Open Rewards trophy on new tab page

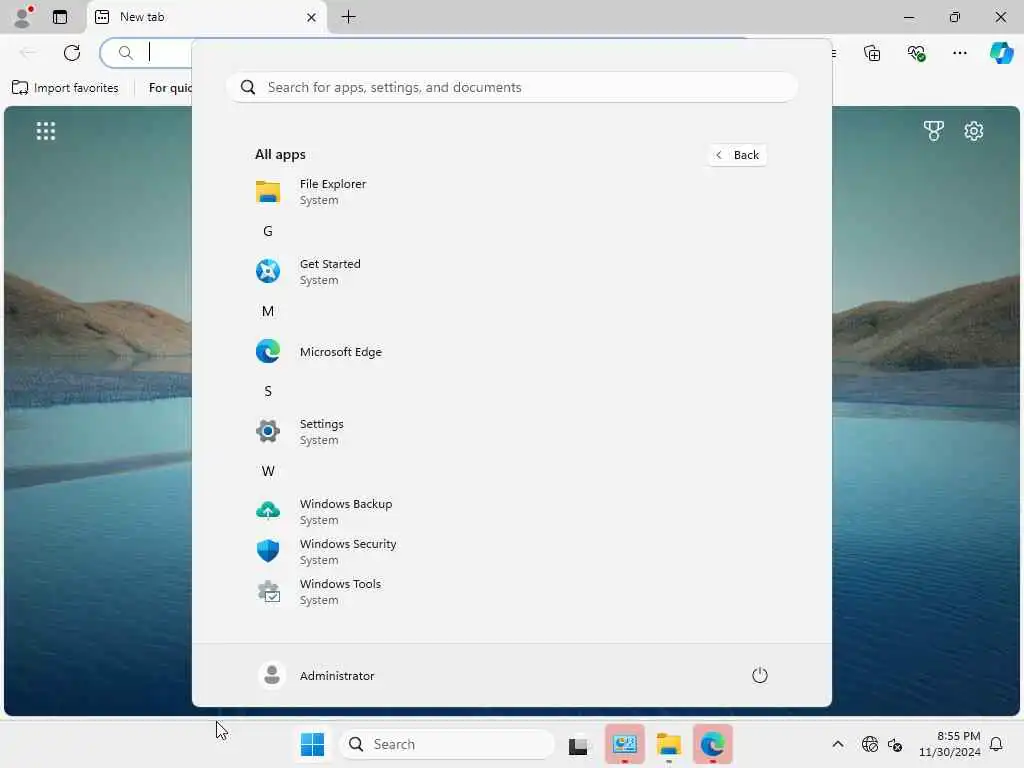pos(934,131)
